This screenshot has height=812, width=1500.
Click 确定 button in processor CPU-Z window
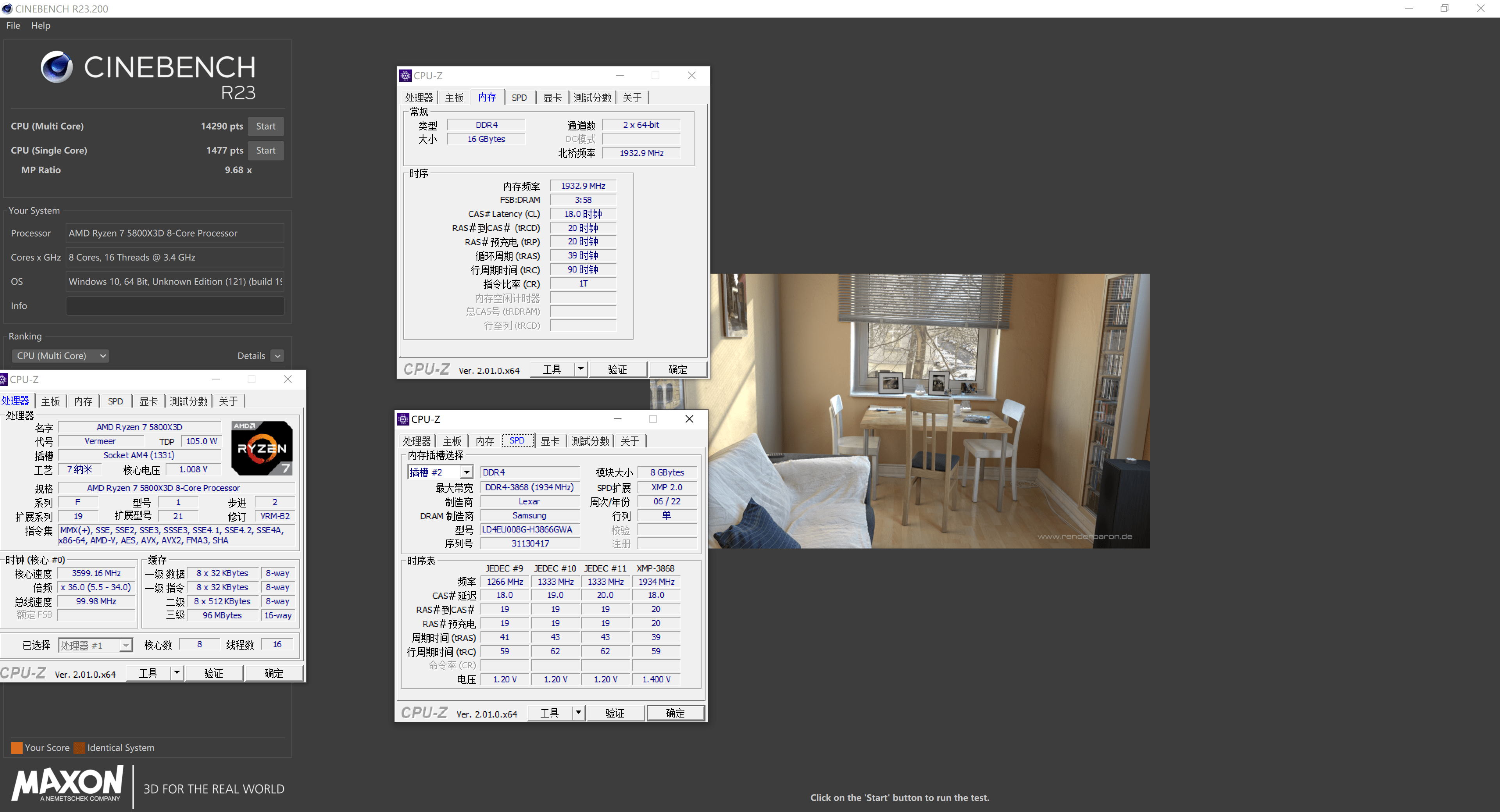274,673
